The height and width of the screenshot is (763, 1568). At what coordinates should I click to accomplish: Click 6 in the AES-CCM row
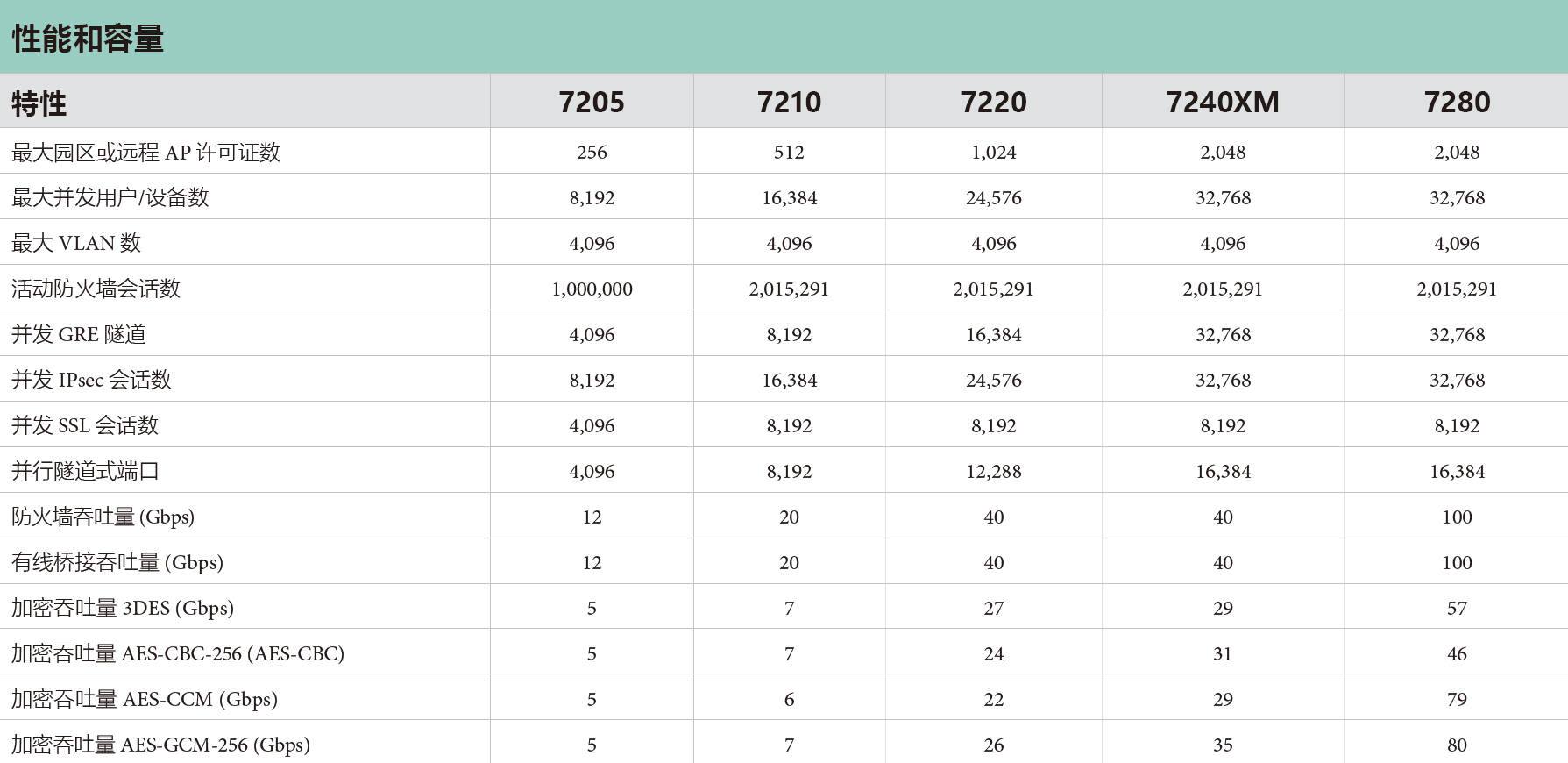click(789, 700)
